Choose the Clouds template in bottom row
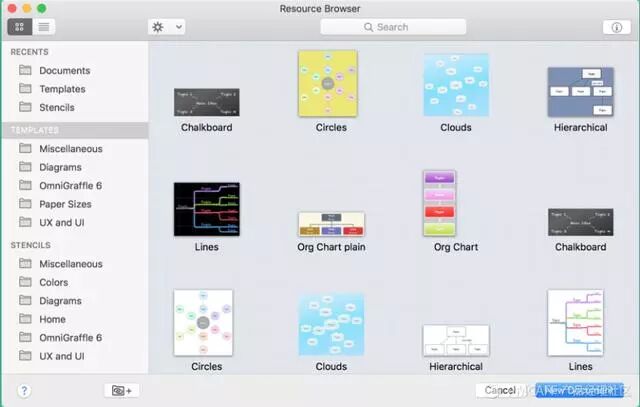 click(331, 324)
